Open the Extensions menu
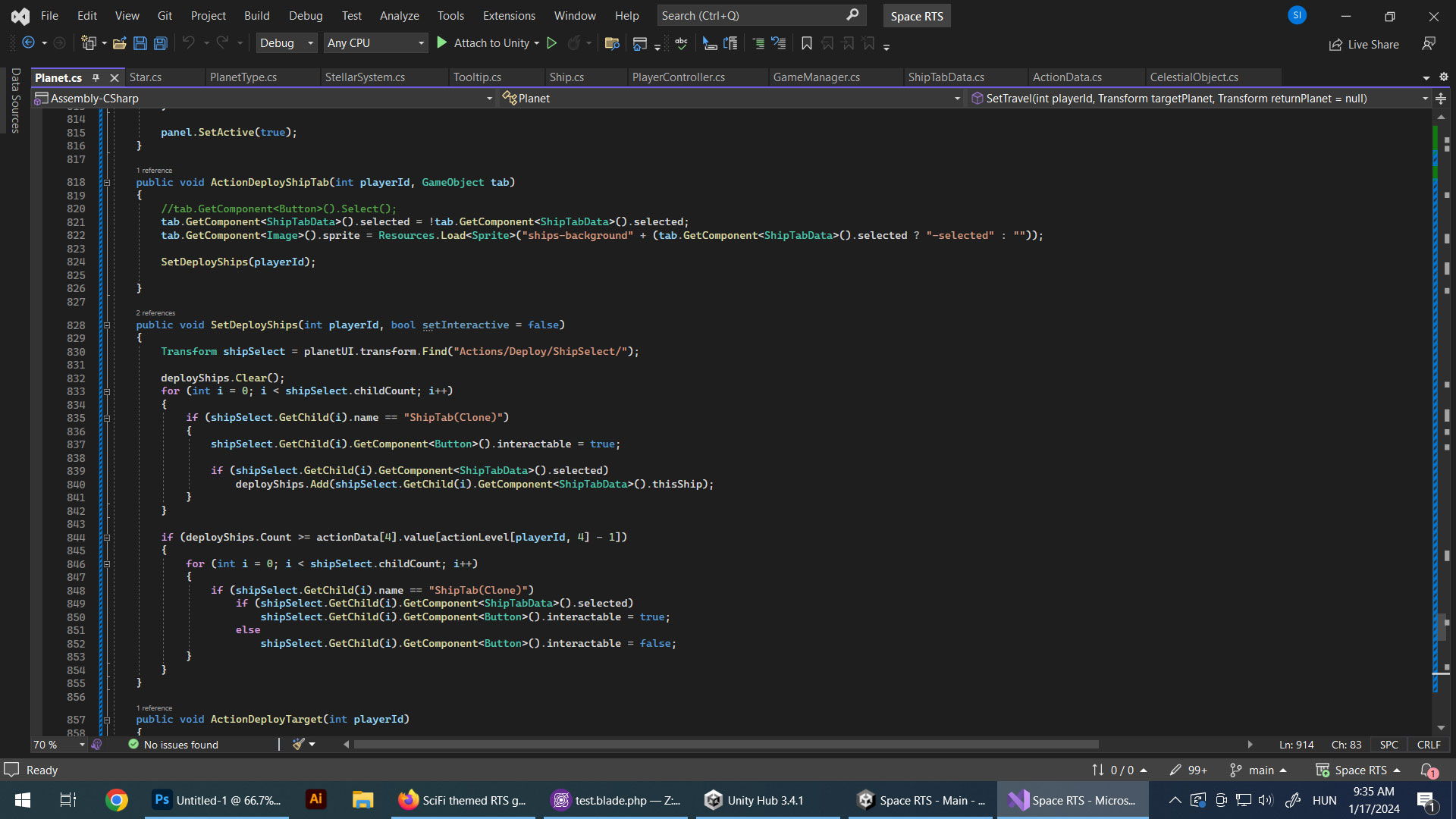Image resolution: width=1456 pixels, height=819 pixels. [x=509, y=15]
